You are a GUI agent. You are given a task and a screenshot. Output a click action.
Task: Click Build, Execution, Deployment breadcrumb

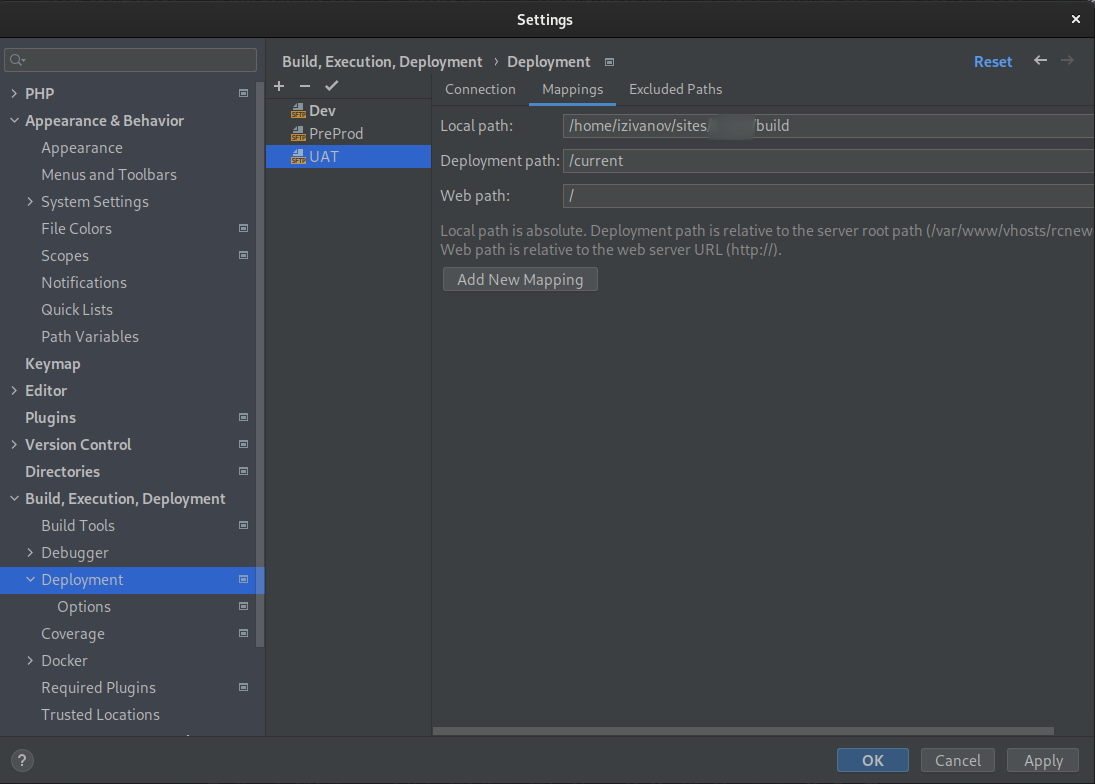pos(382,61)
